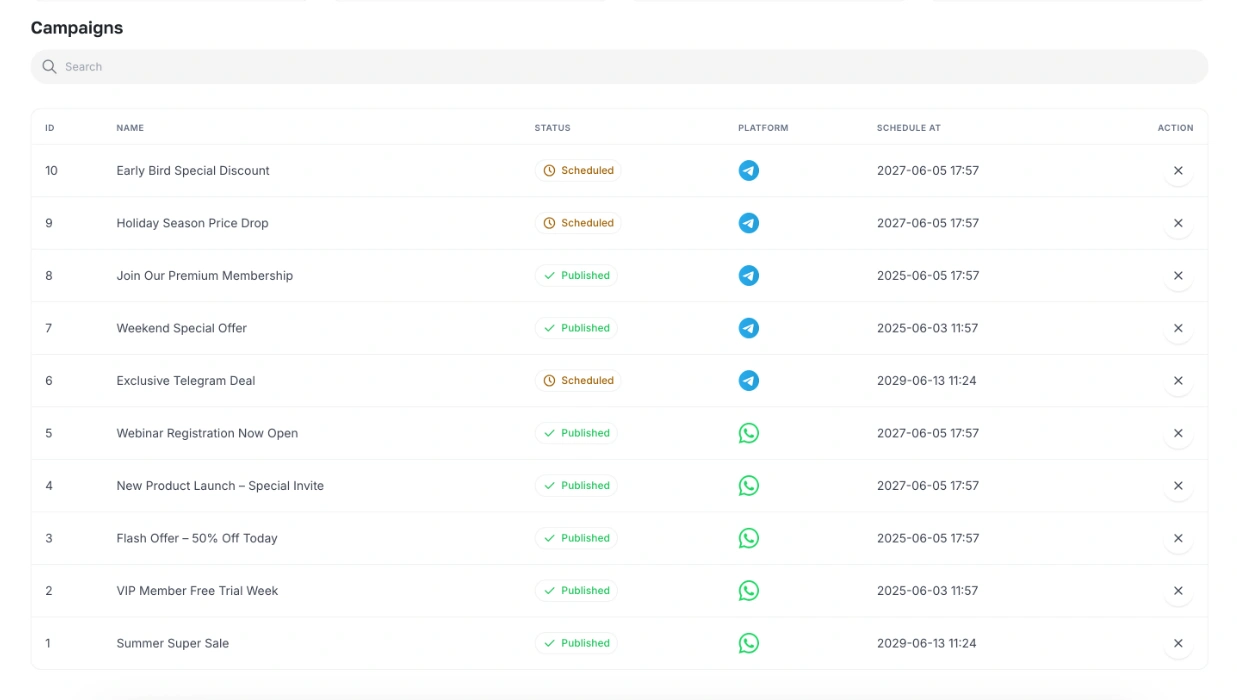Click the search magnifier icon

point(49,67)
